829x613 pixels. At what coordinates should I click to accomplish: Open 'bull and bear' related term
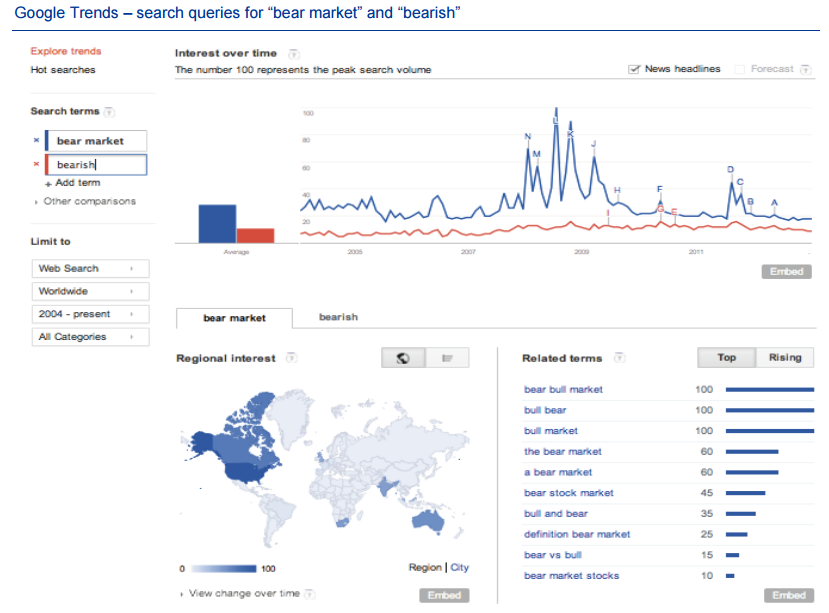coord(556,513)
